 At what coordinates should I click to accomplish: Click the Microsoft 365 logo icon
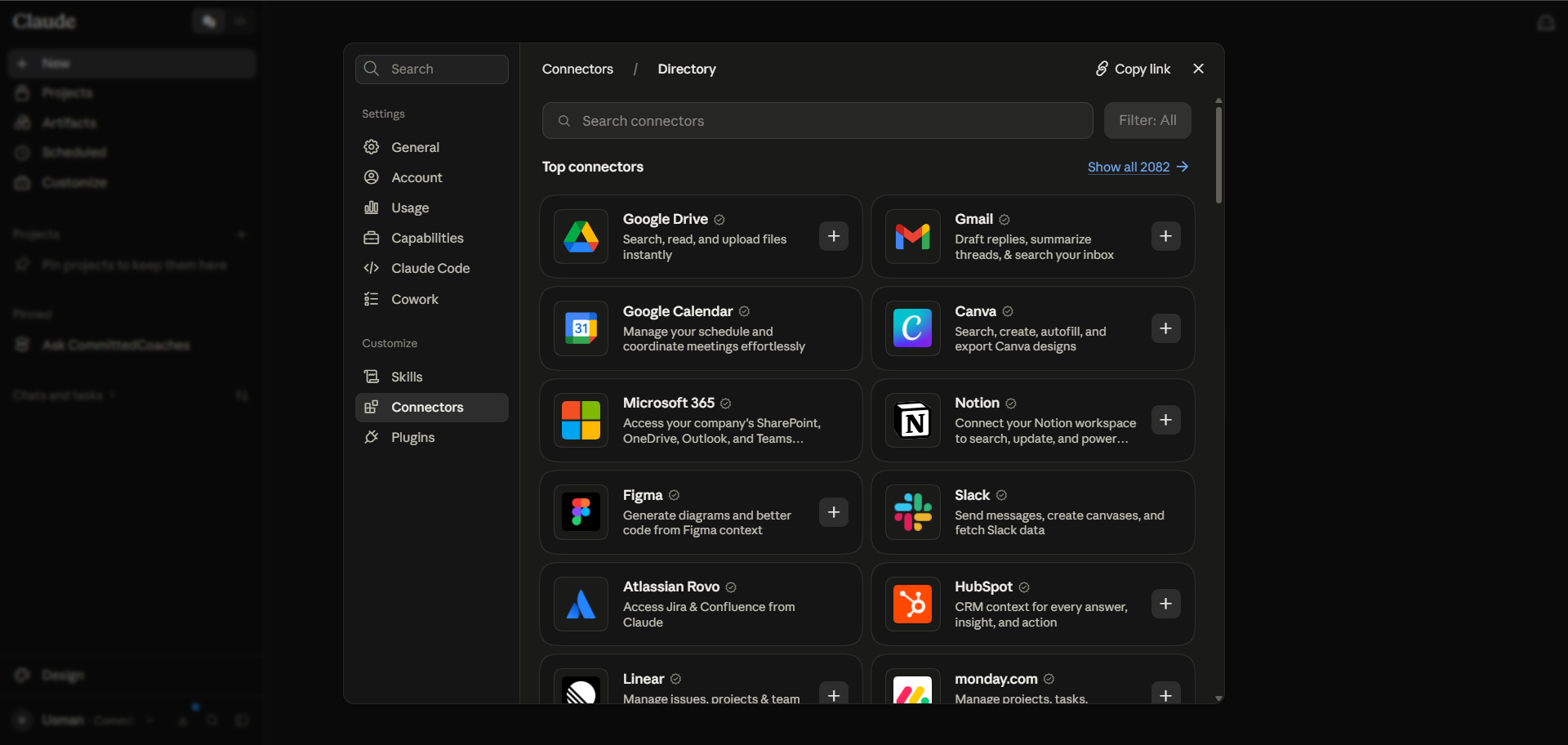[581, 420]
